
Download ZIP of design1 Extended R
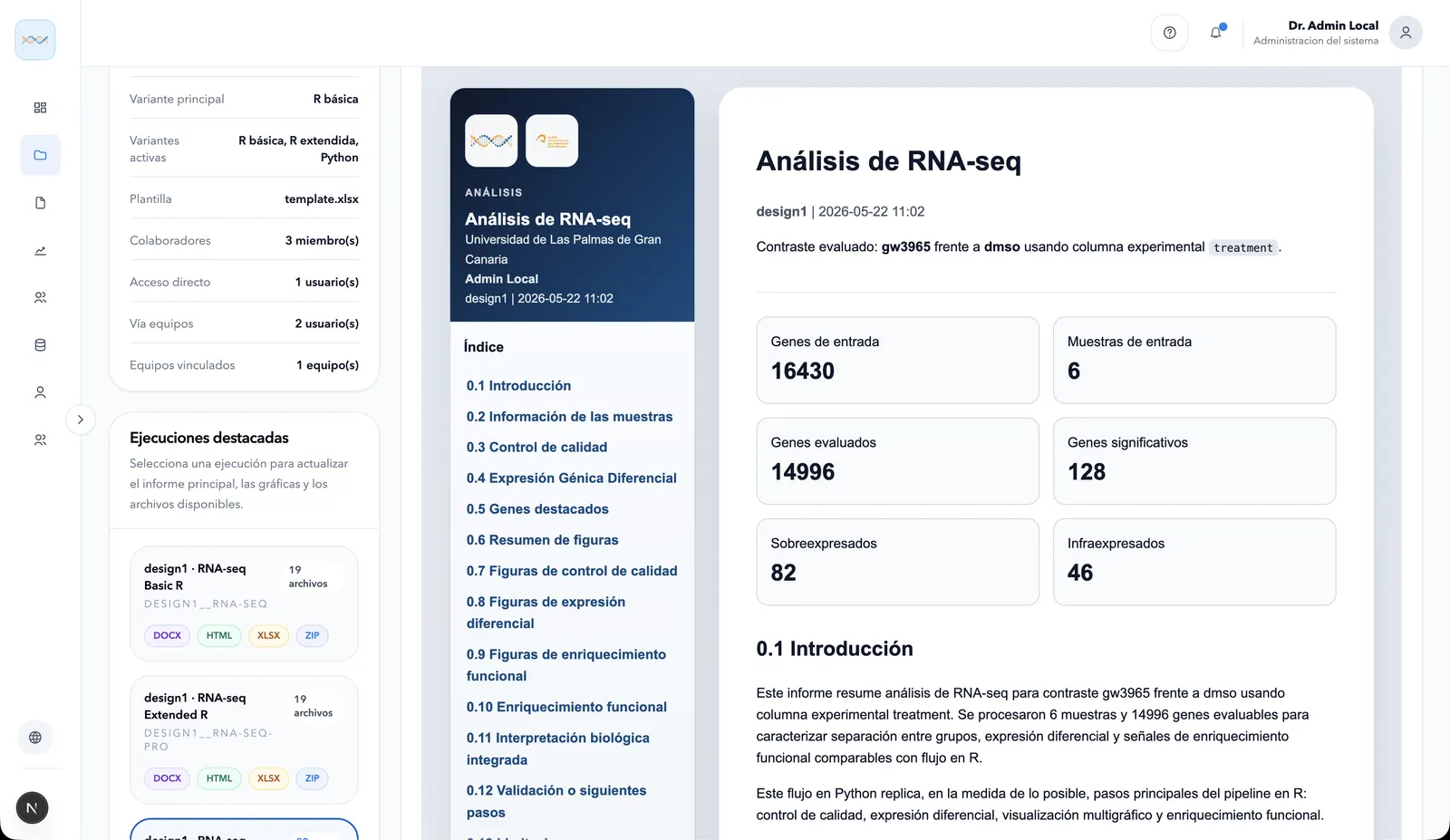pos(313,778)
